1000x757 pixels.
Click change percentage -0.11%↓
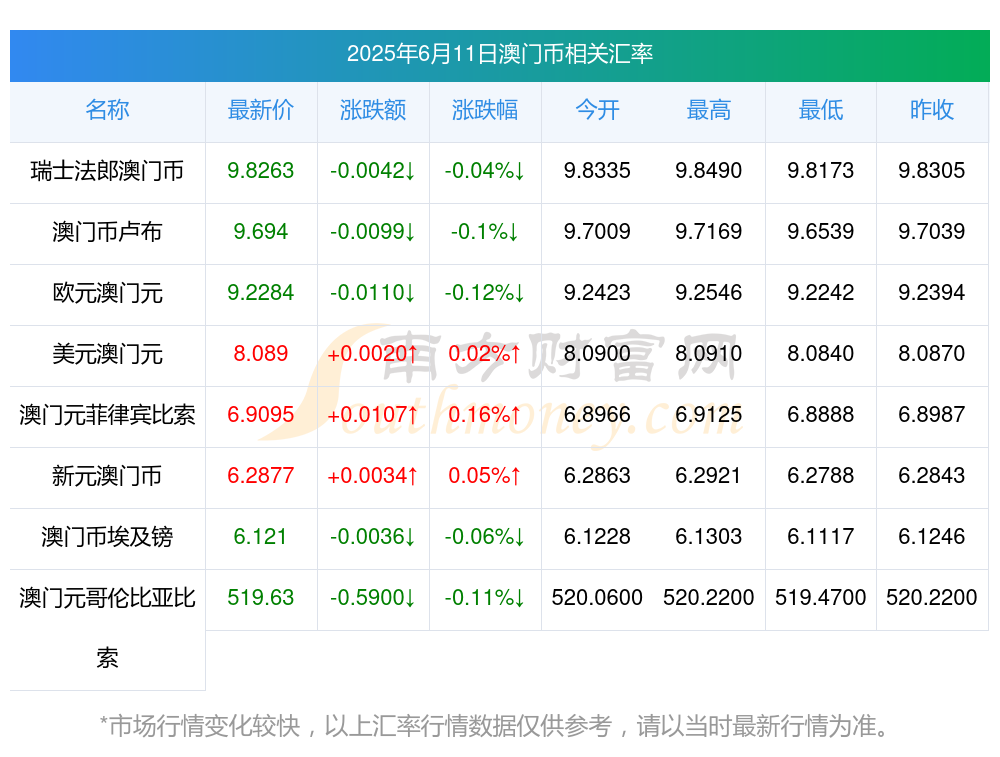click(485, 598)
